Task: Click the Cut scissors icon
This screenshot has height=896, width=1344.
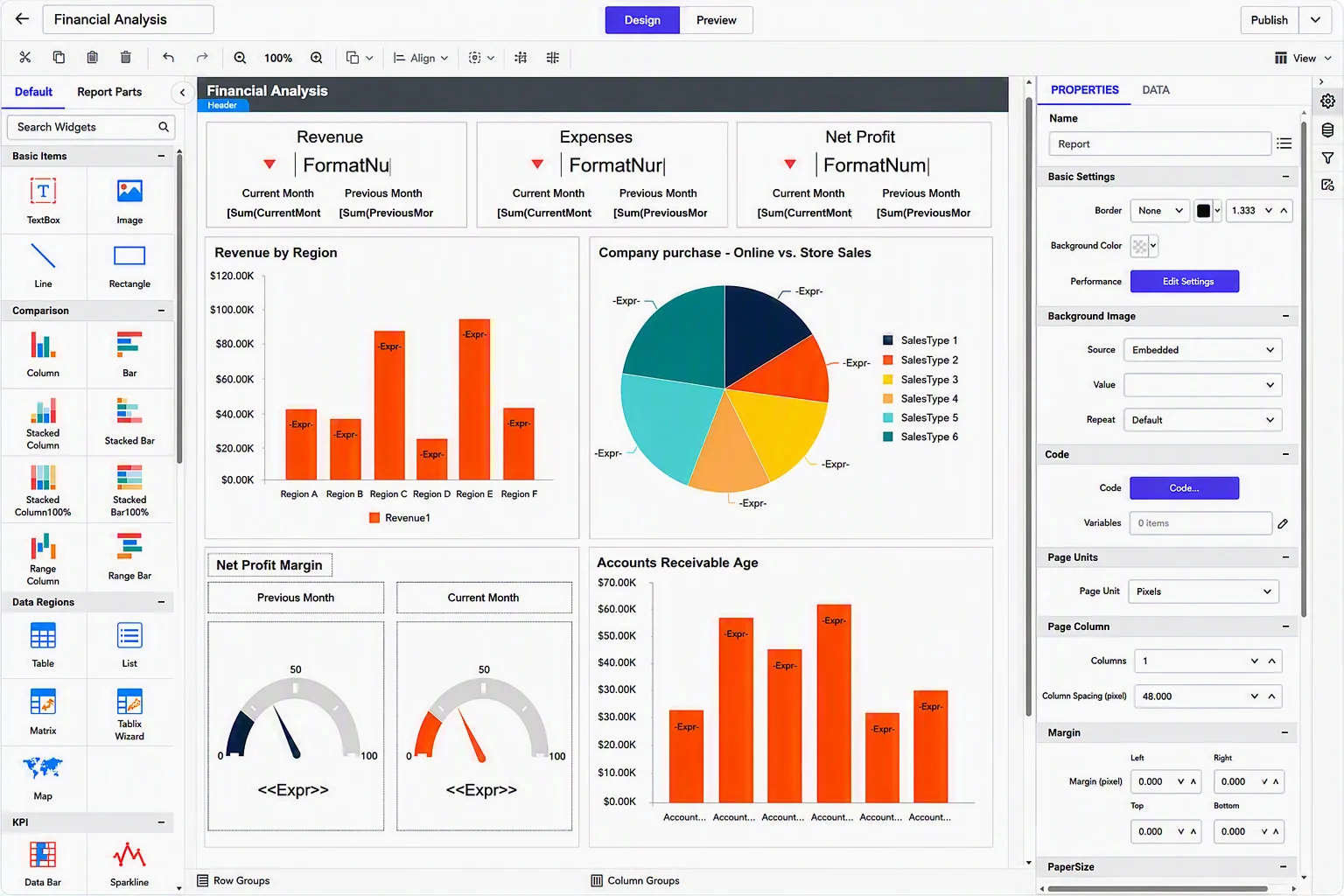Action: tap(24, 58)
